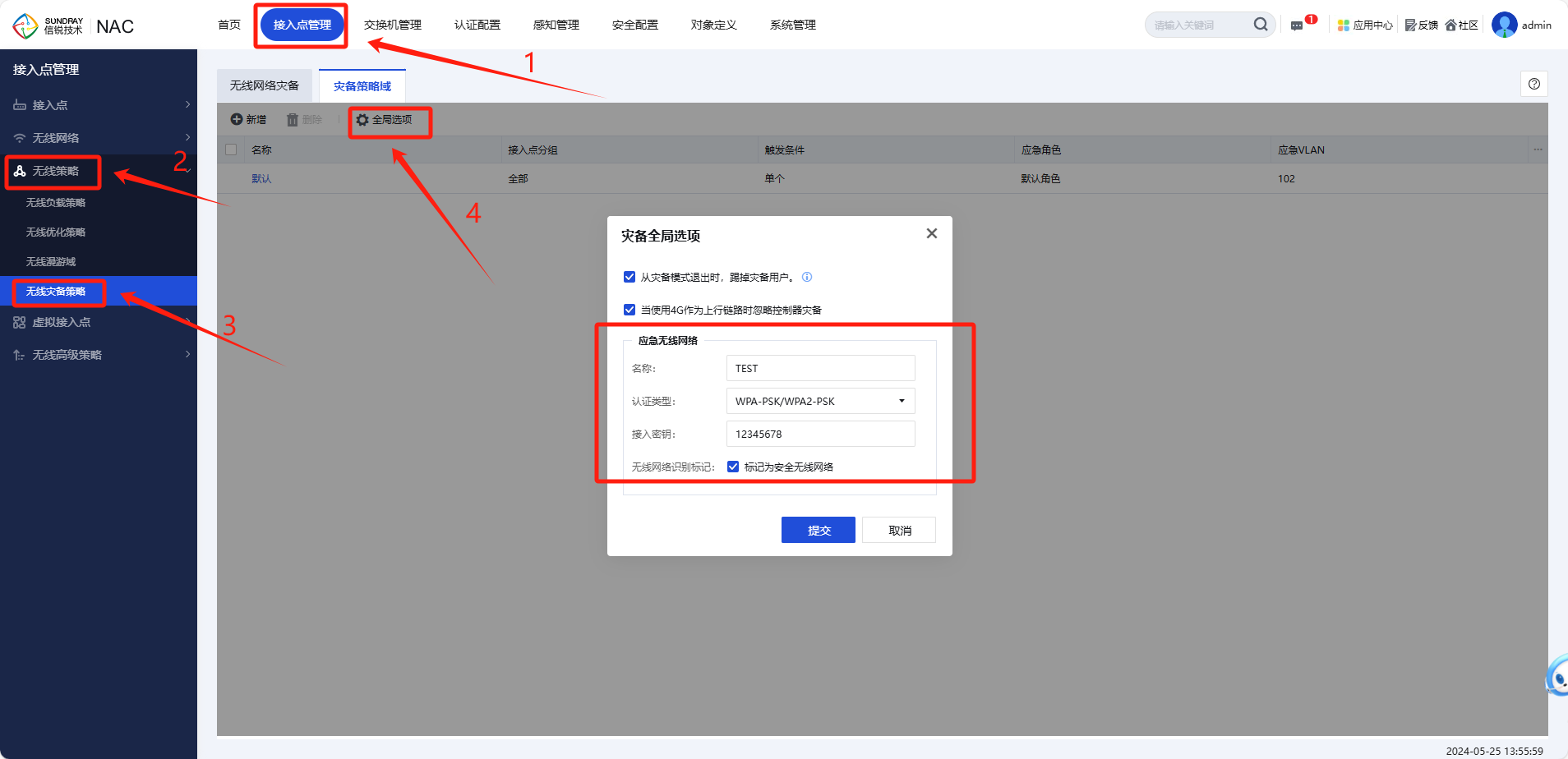Image resolution: width=1568 pixels, height=759 pixels.
Task: Expand 接入点 sidebar menu
Action: (99, 105)
